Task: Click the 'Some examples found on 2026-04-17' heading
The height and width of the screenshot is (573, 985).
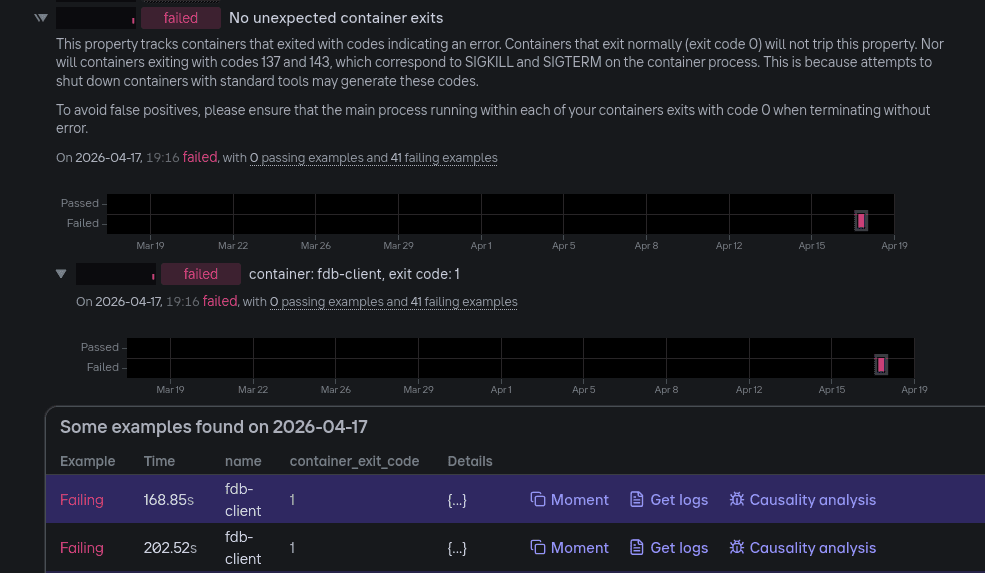Action: 214,427
